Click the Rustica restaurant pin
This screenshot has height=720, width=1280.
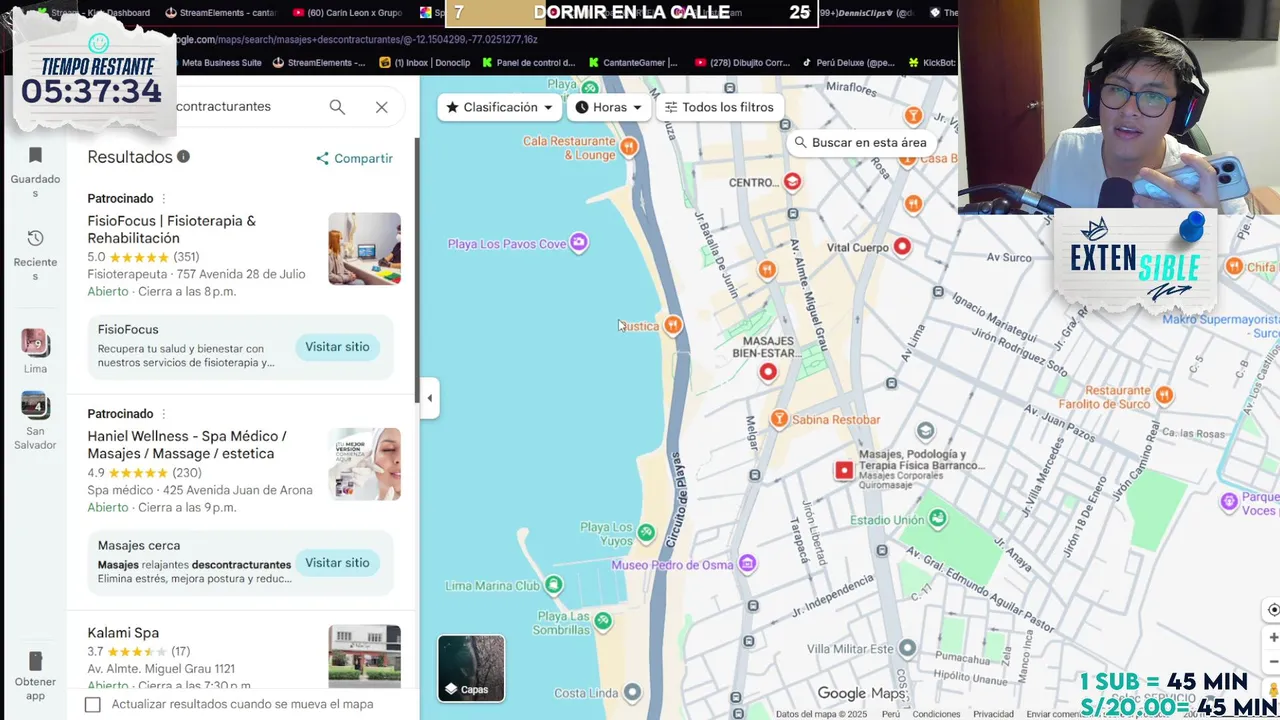click(673, 325)
